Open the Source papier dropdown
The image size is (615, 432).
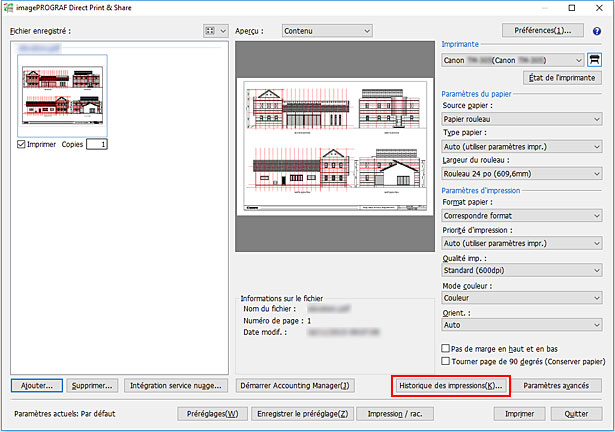pos(520,118)
